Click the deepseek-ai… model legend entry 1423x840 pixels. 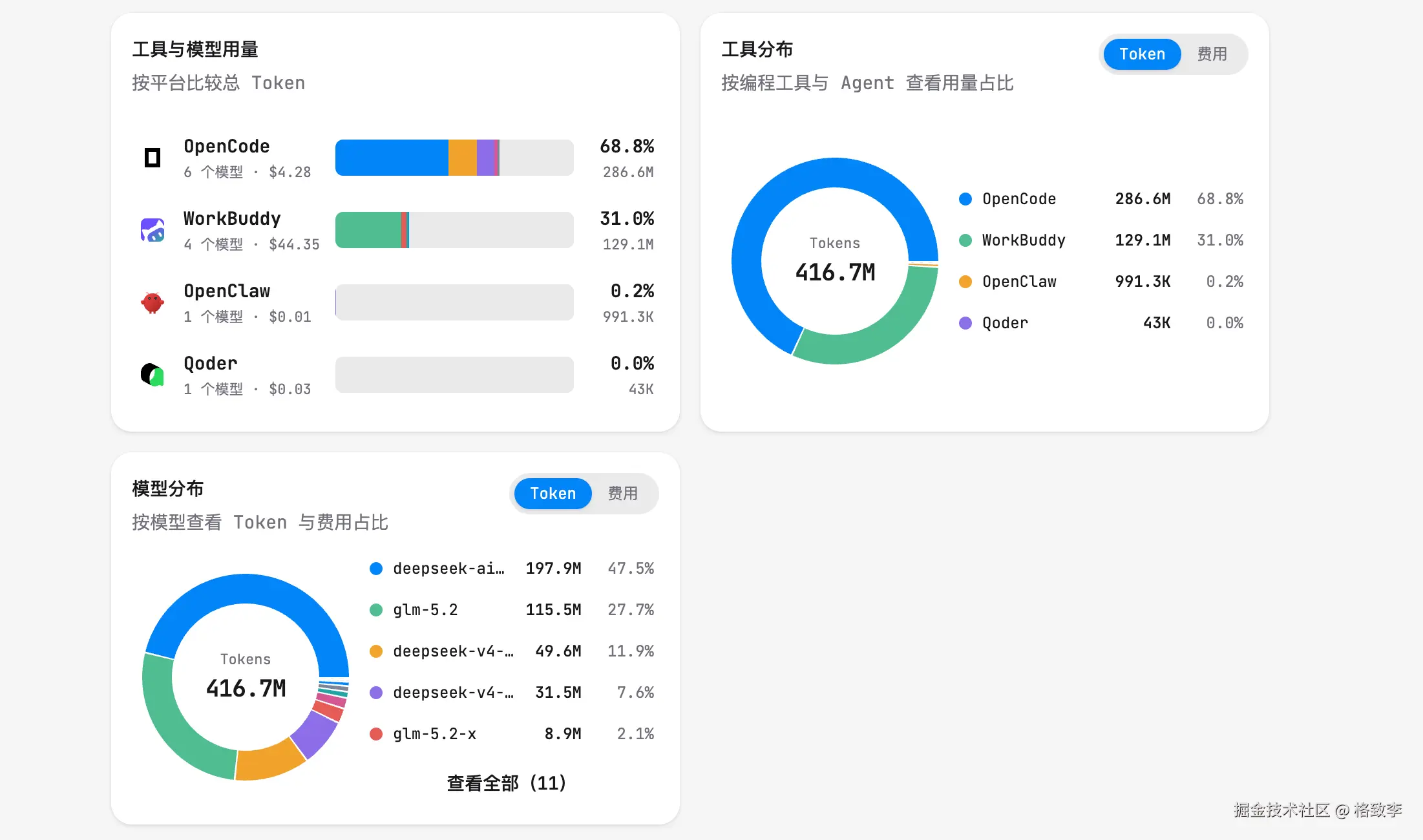coord(448,569)
